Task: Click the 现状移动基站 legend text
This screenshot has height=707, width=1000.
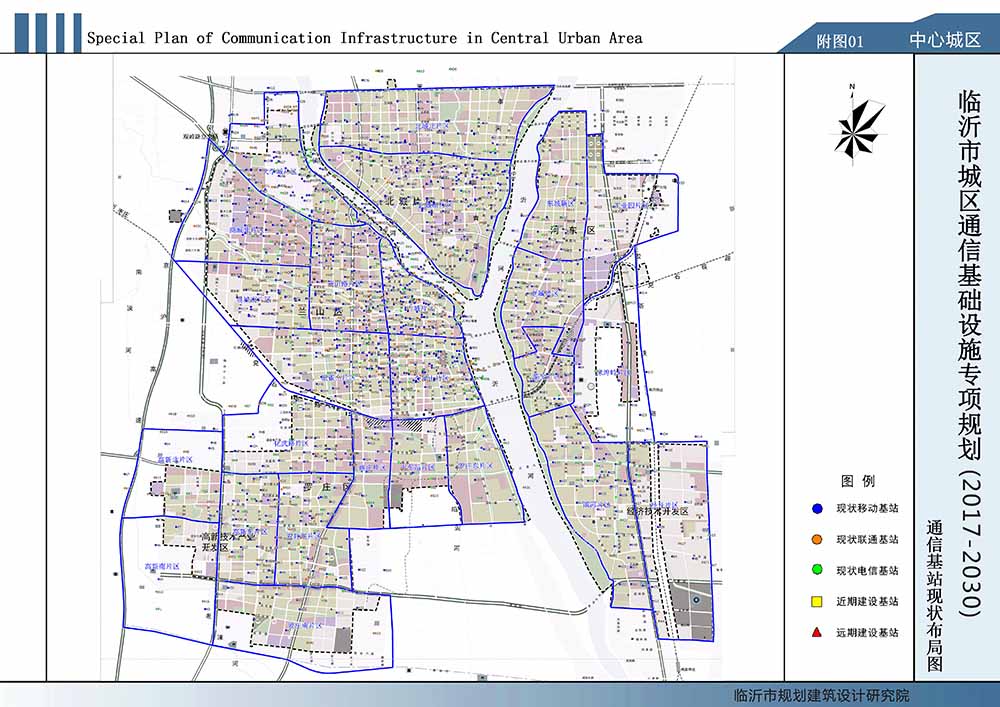Action: [867, 509]
